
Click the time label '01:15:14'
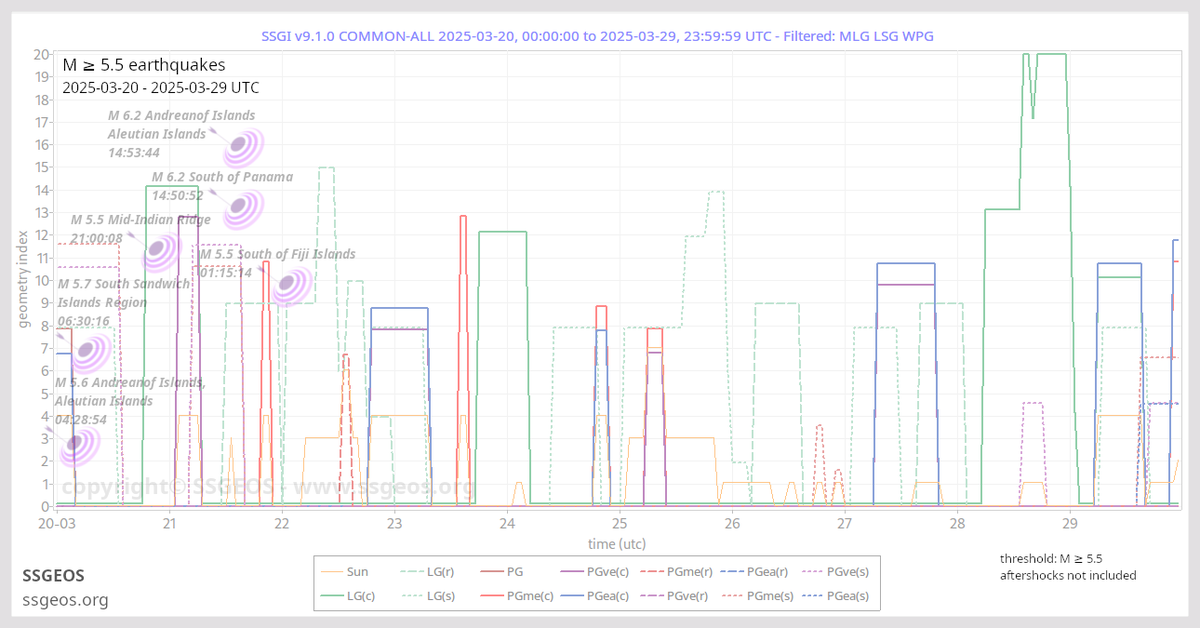tap(225, 272)
